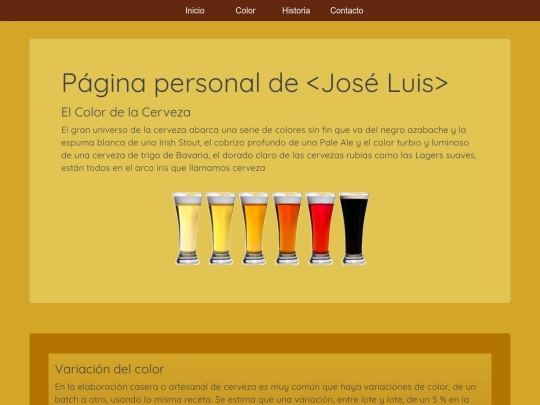Click the dark orange copper beer glass

287,228
